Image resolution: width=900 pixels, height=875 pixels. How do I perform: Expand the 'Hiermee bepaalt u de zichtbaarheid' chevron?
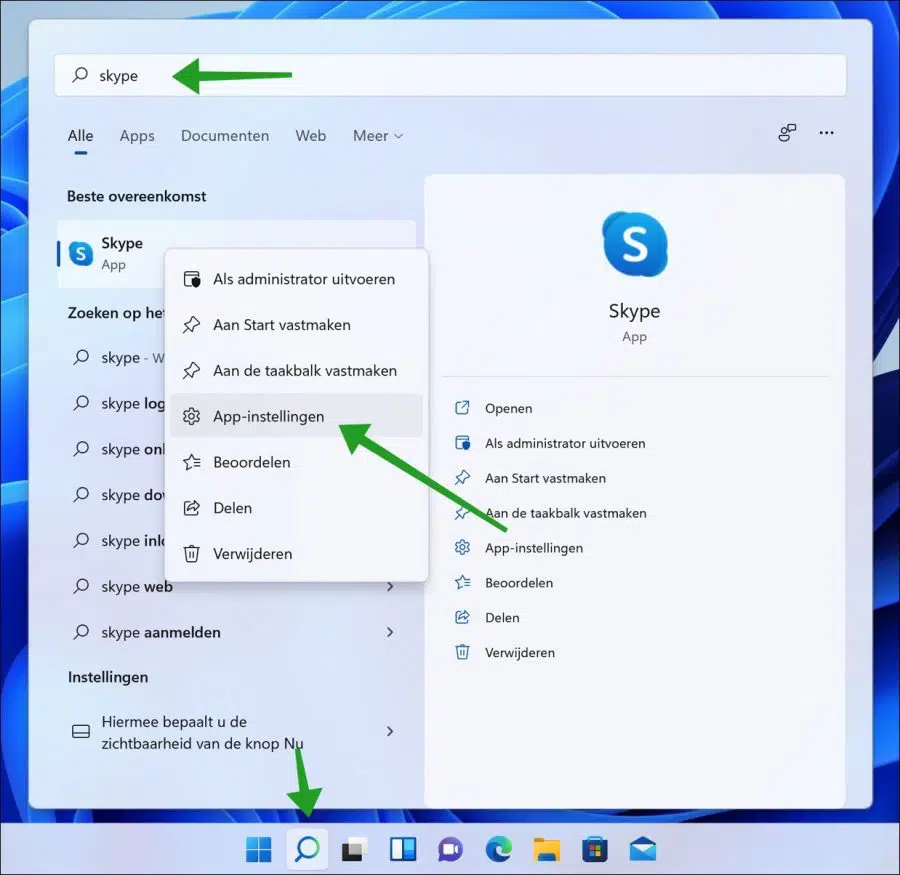[390, 731]
